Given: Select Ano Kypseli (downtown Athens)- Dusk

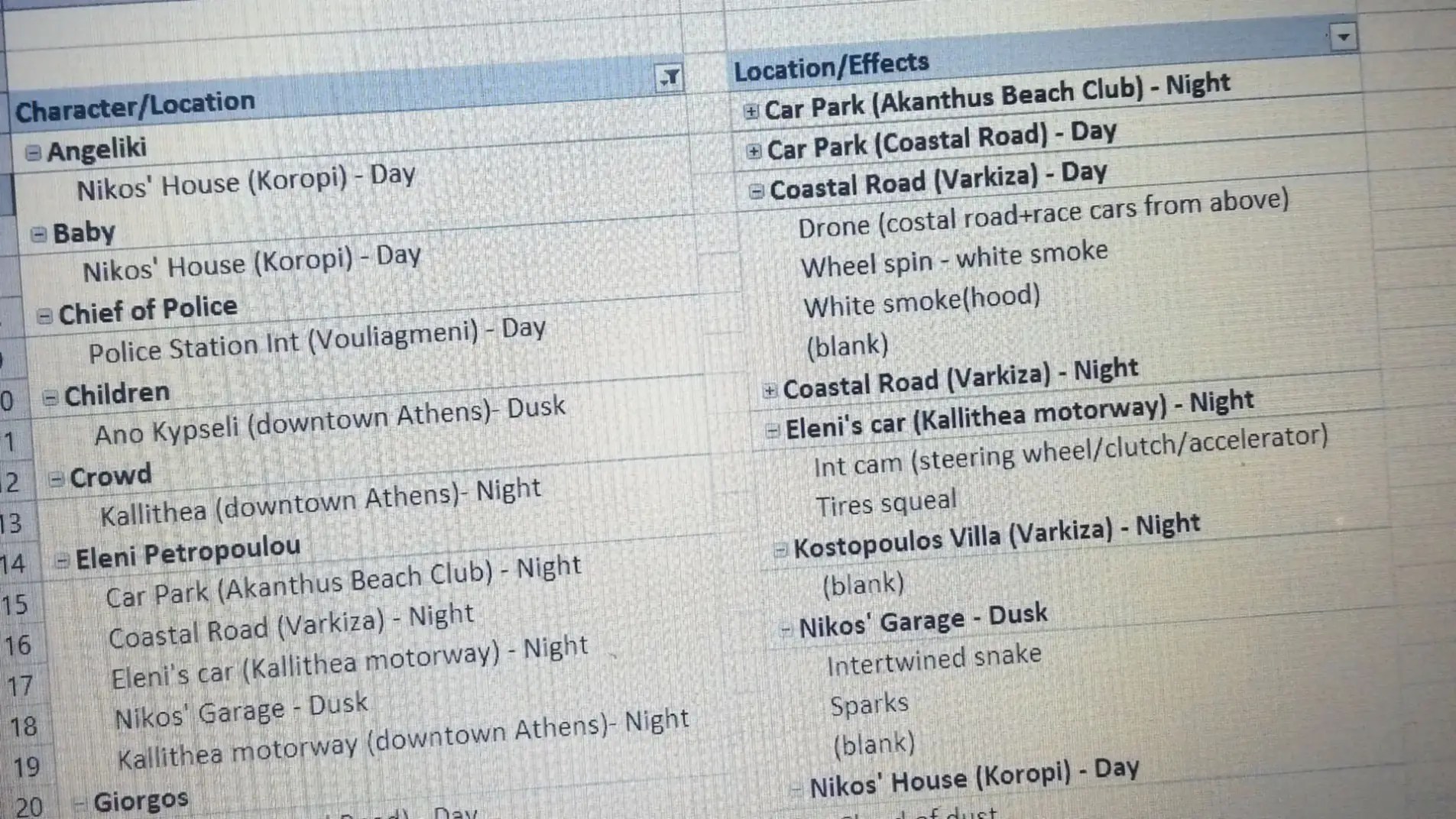Looking at the screenshot, I should pos(330,421).
